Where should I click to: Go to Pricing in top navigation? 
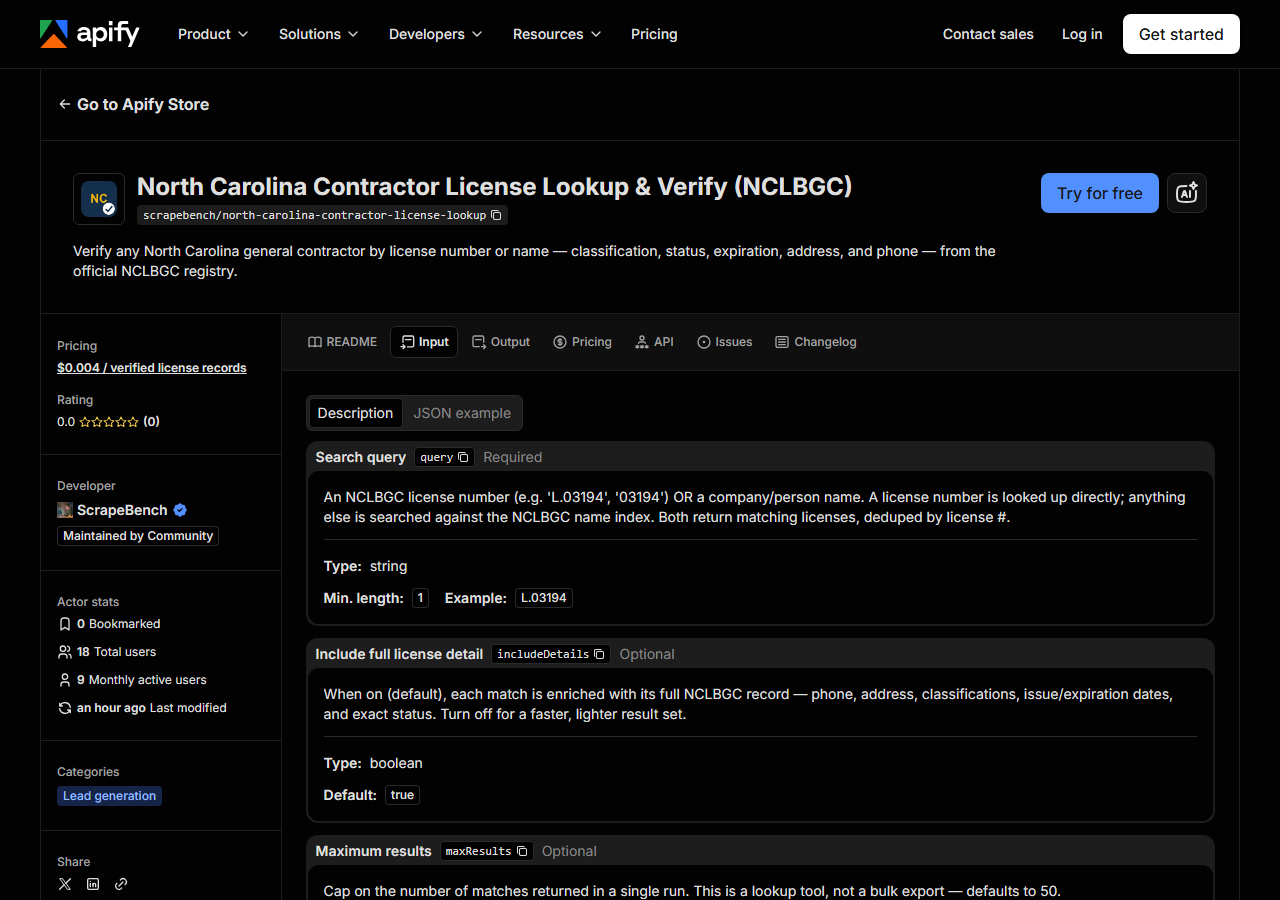pyautogui.click(x=654, y=34)
